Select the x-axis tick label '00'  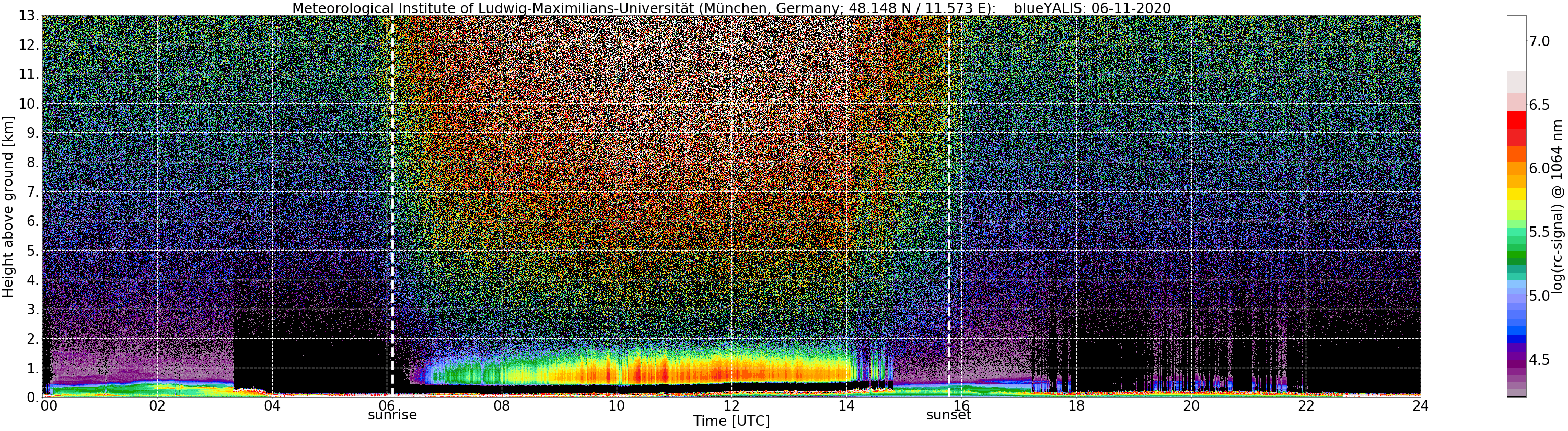click(49, 406)
